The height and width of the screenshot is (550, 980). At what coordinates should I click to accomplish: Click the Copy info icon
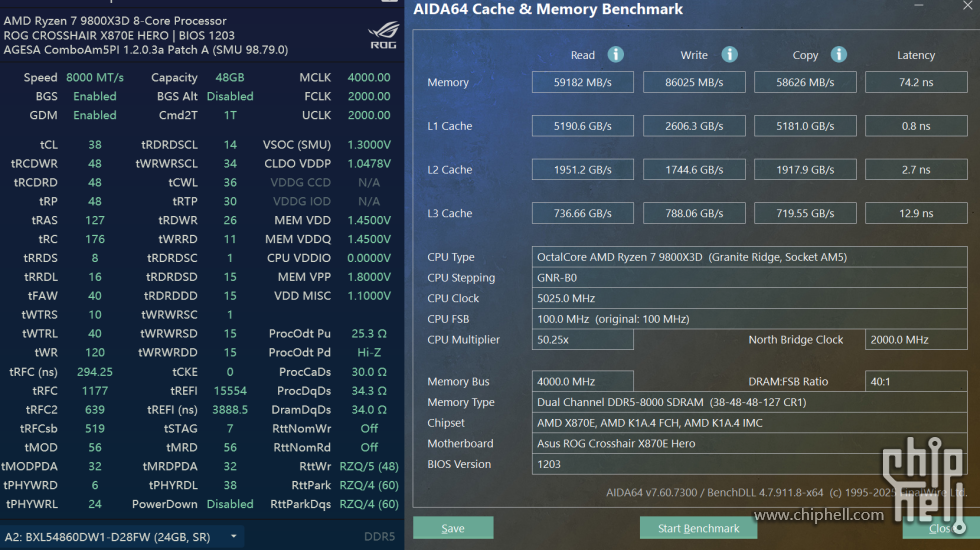tap(839, 54)
